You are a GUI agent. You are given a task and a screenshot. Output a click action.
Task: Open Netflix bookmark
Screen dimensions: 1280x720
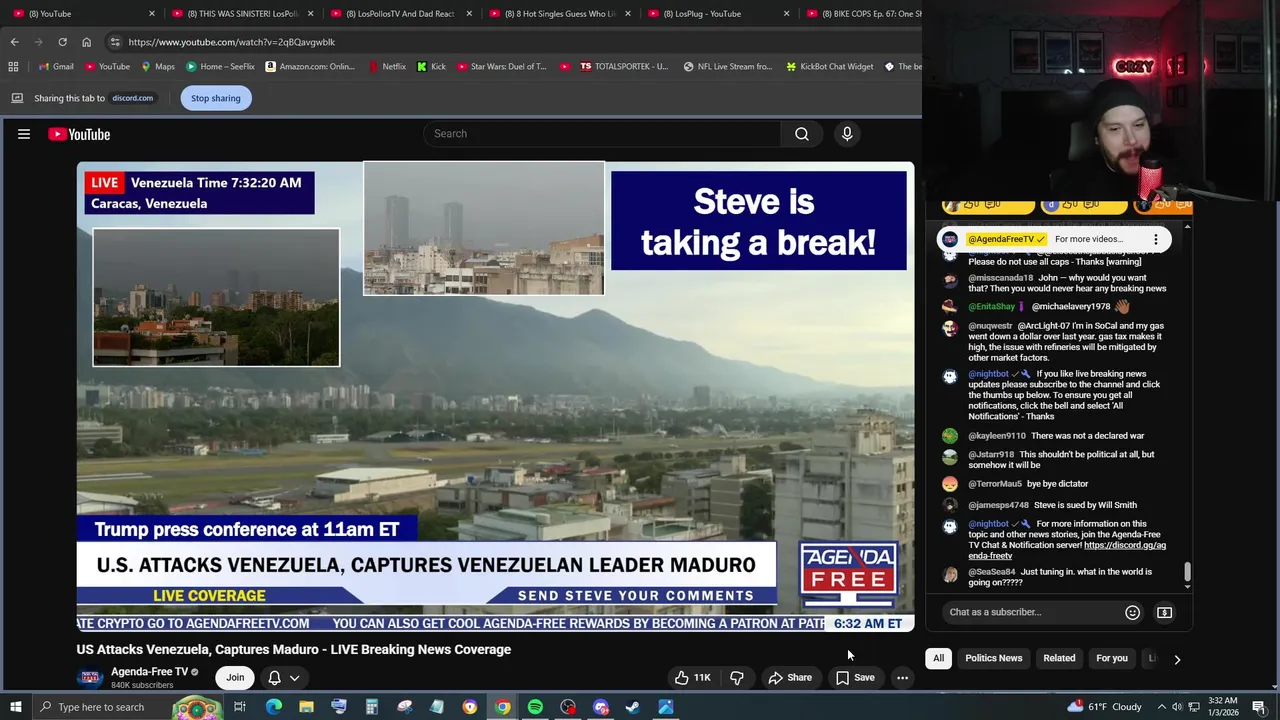click(x=386, y=66)
